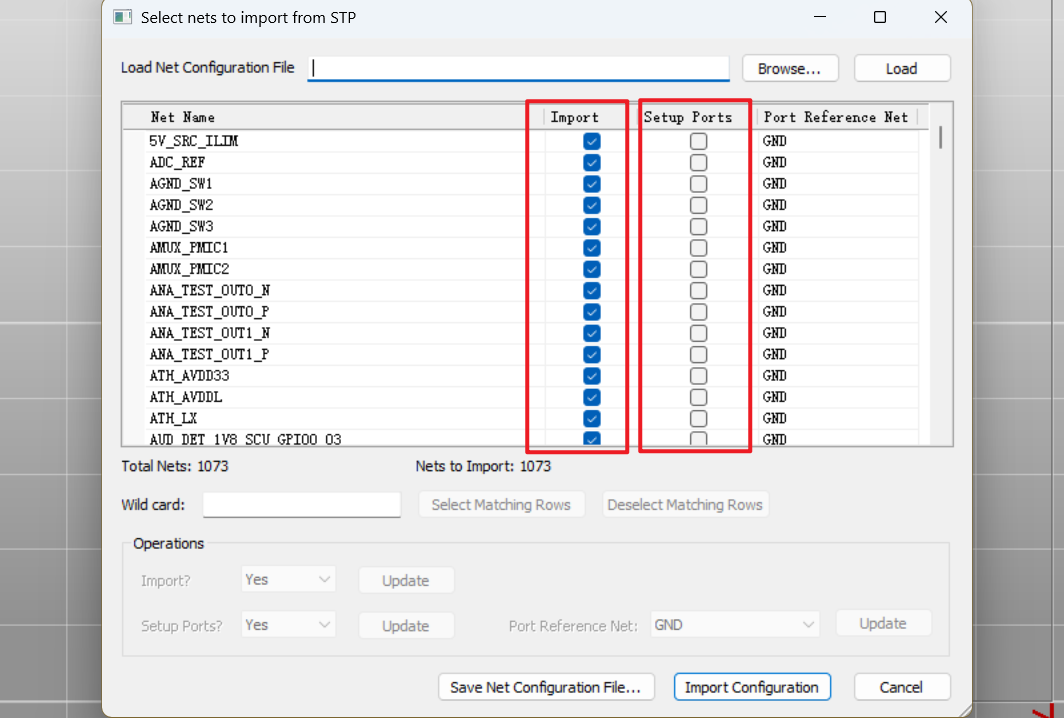Check Setup Ports for AMUX_PMIC2
The image size is (1064, 718).
tap(698, 269)
